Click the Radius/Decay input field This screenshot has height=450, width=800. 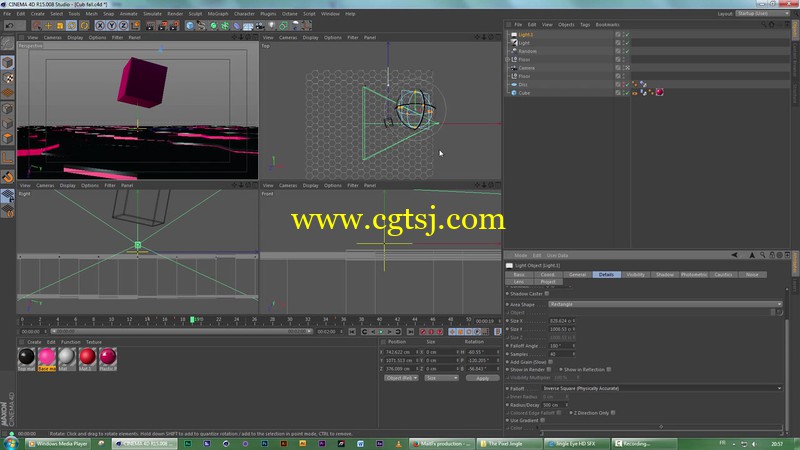click(x=555, y=405)
